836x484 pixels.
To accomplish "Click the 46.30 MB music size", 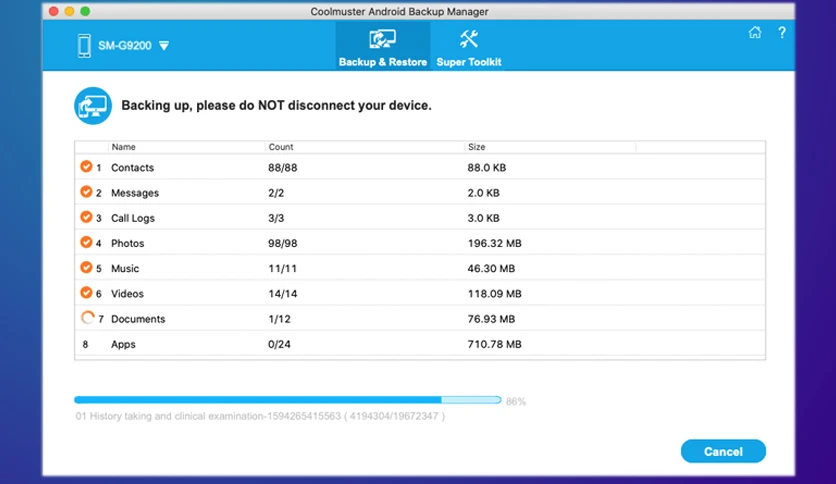I will [x=491, y=269].
